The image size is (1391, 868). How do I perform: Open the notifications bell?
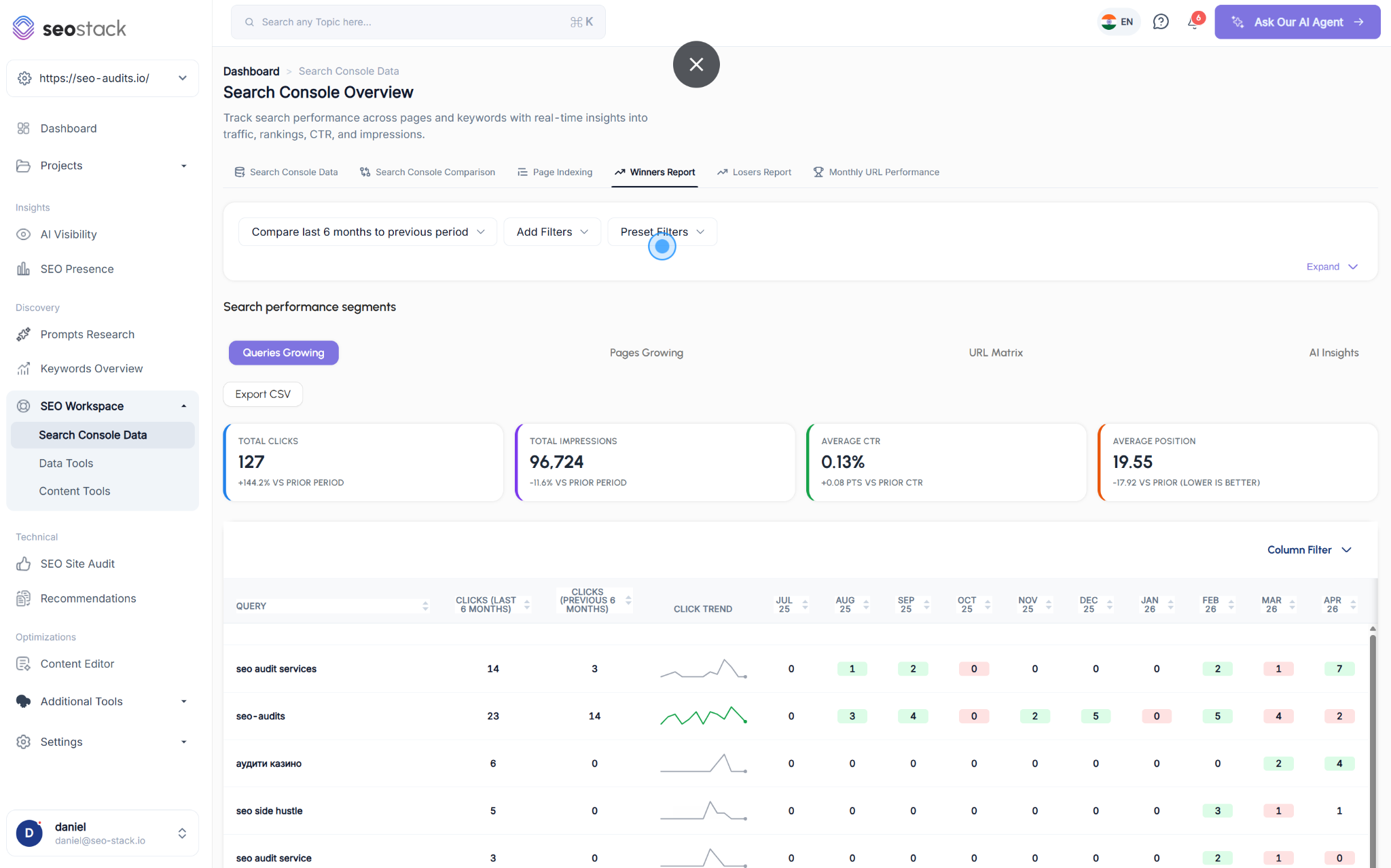[1193, 22]
